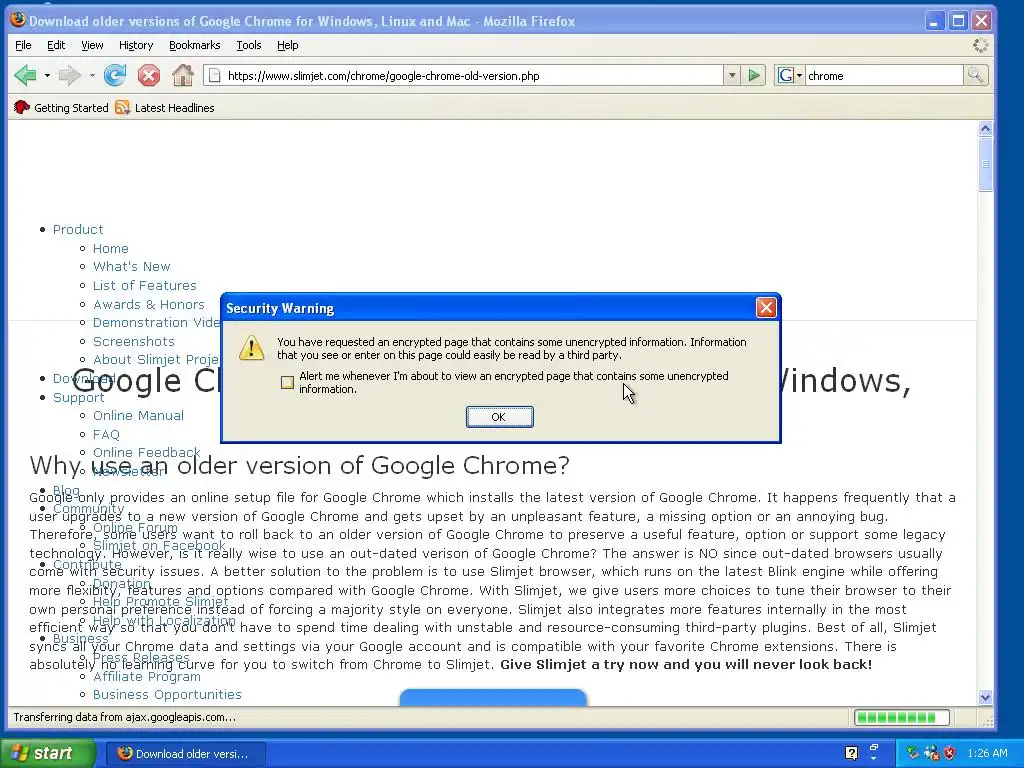Open the View menu
Image resolution: width=1024 pixels, height=768 pixels.
pos(92,45)
